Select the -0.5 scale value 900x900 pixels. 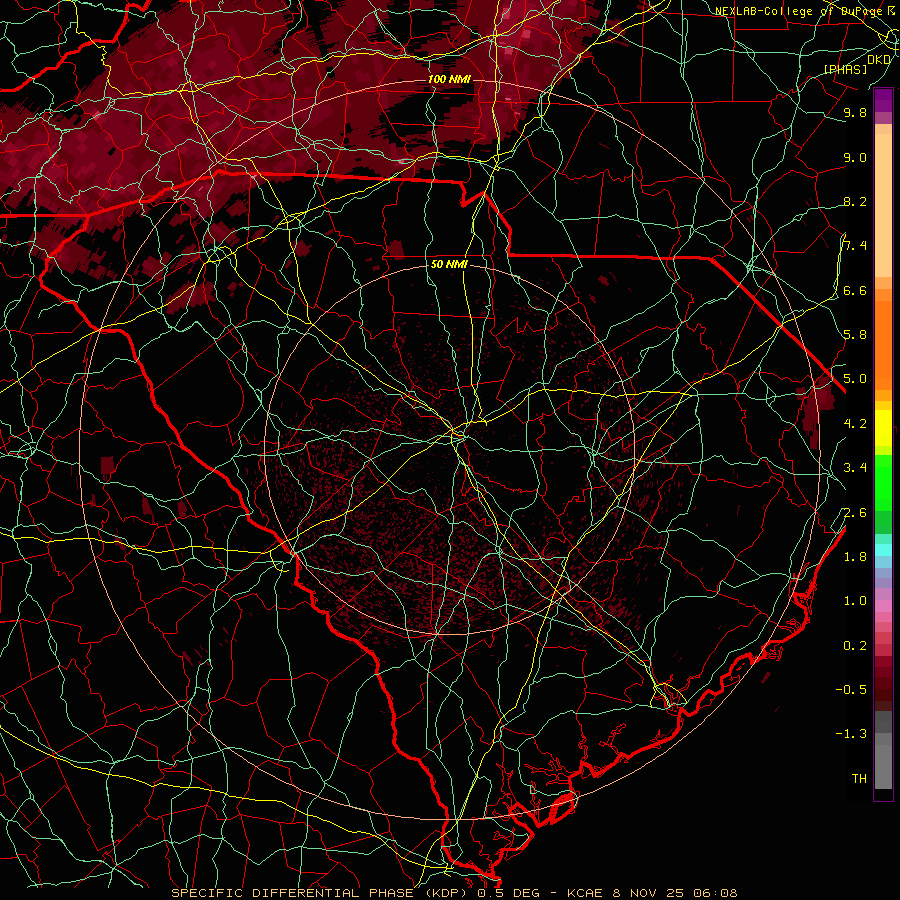point(851,689)
